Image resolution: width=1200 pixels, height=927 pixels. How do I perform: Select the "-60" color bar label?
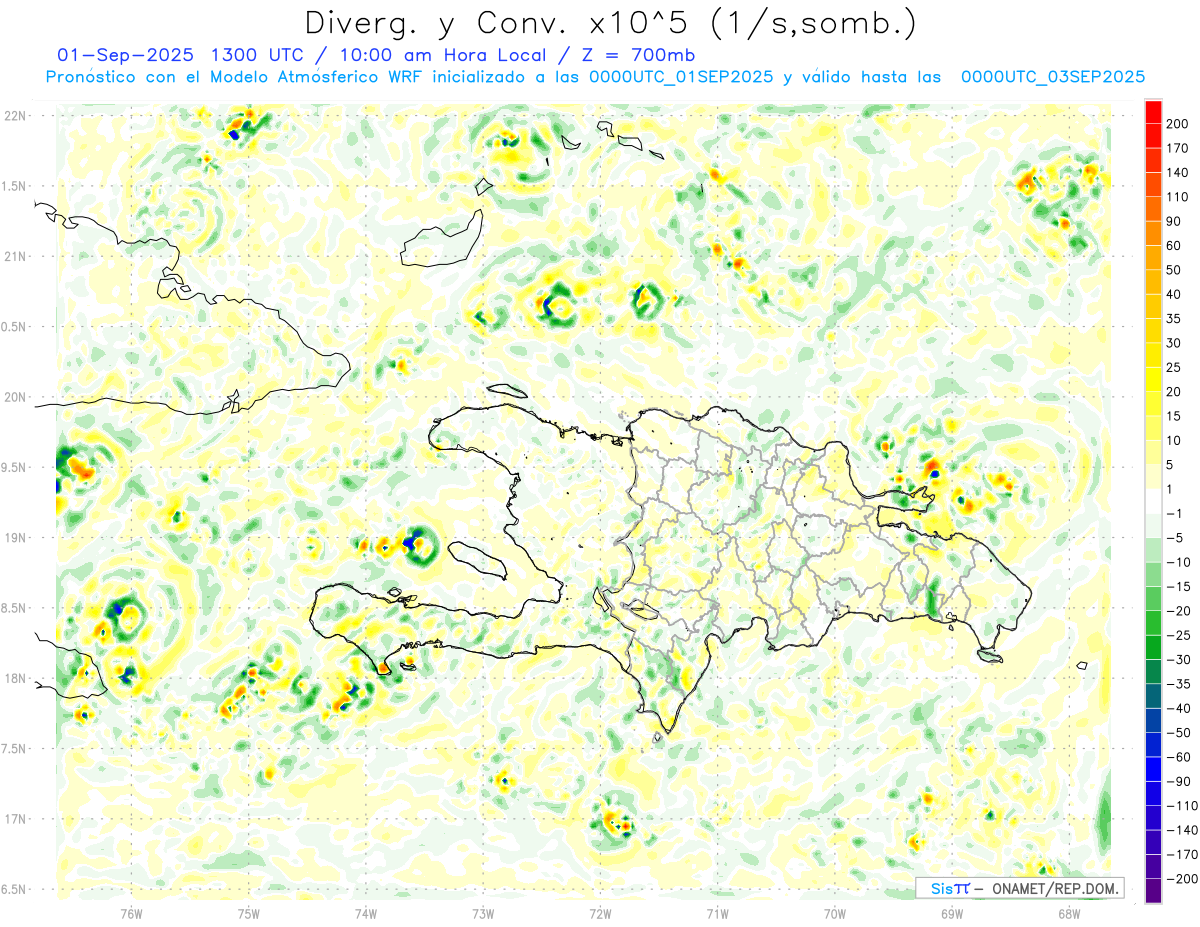pos(1181,758)
